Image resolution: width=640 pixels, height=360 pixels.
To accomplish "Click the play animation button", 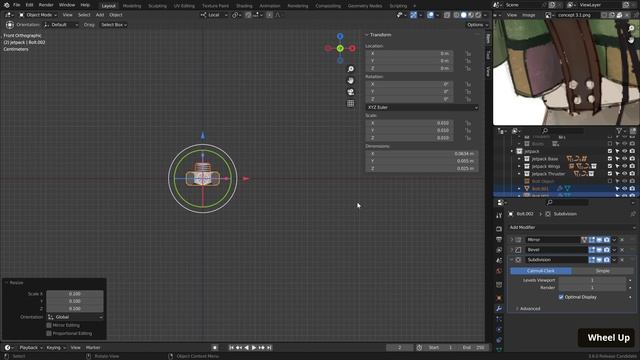I will 254,348.
